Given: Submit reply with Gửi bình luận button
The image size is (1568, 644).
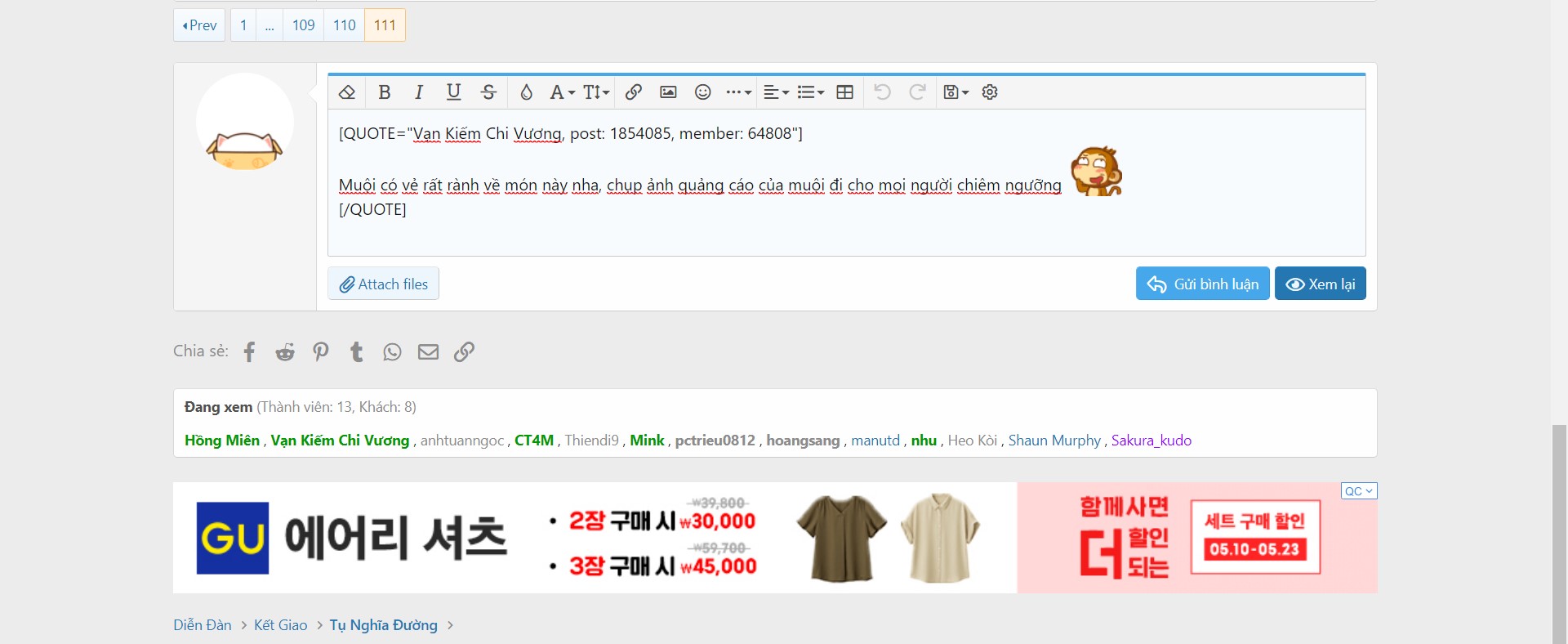Looking at the screenshot, I should click(x=1202, y=284).
